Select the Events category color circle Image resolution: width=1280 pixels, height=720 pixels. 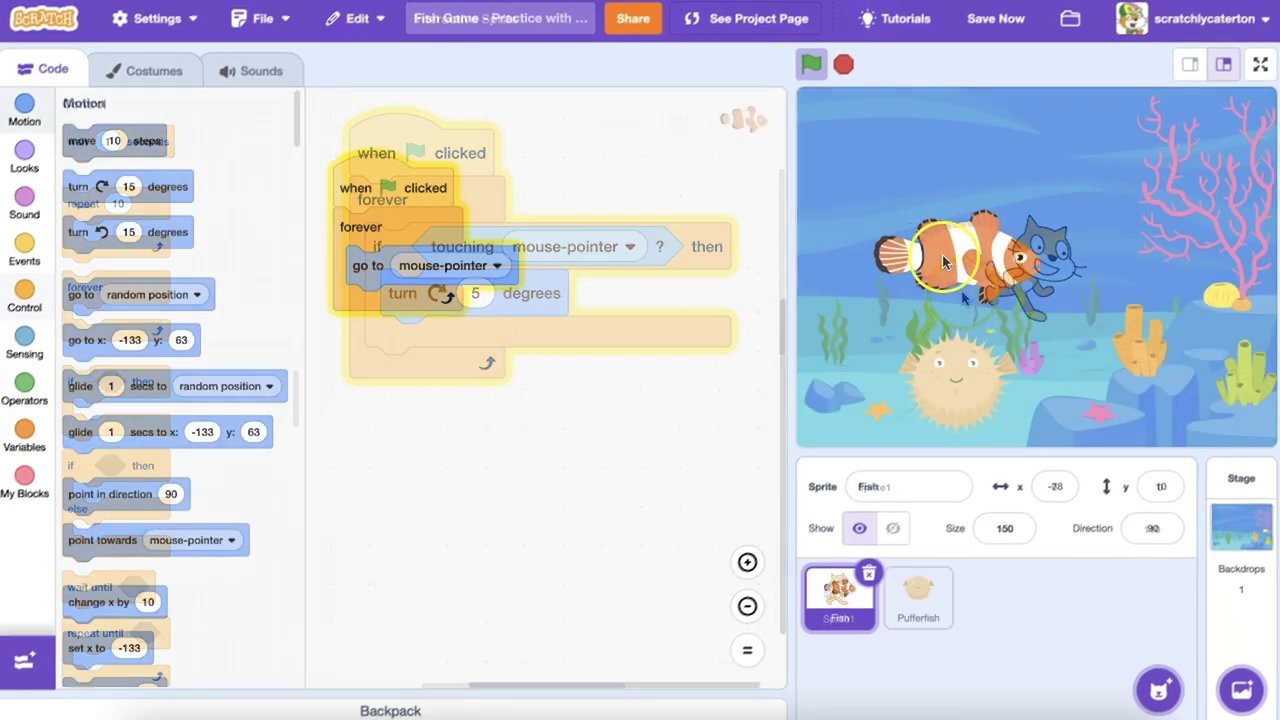25,243
